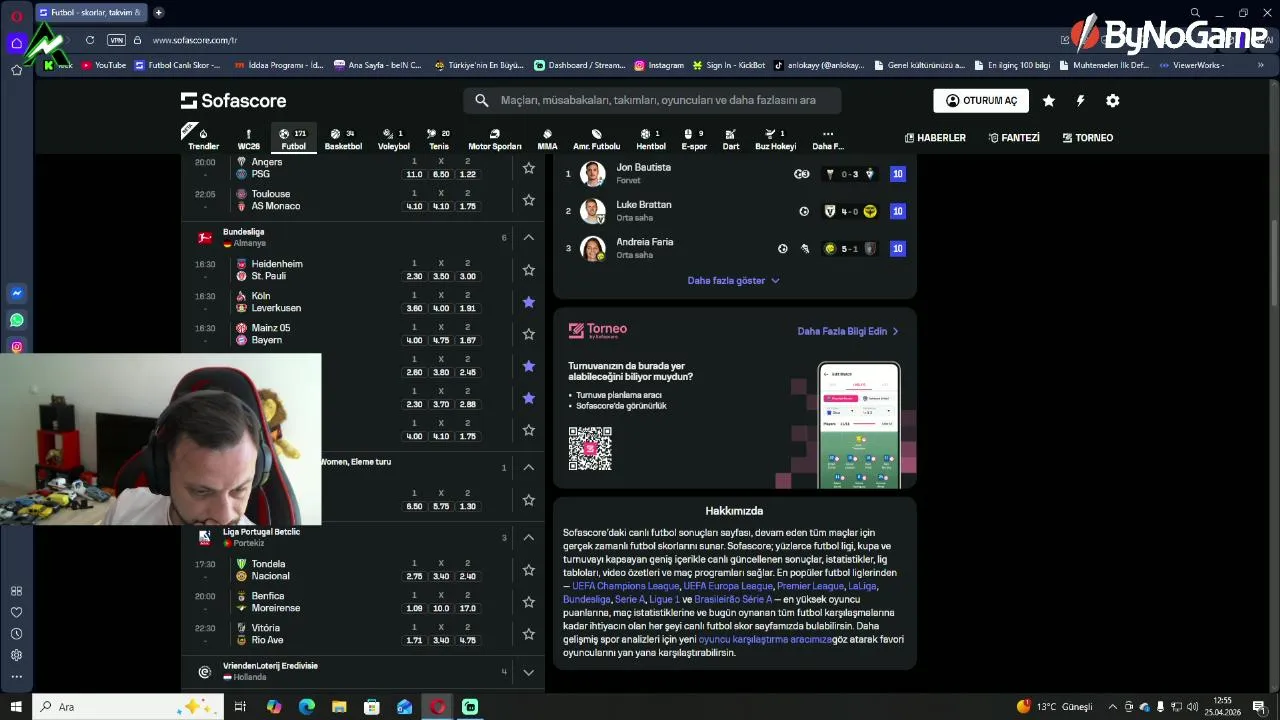The image size is (1280, 720).
Task: Select the MMA sport icon
Action: tap(547, 138)
